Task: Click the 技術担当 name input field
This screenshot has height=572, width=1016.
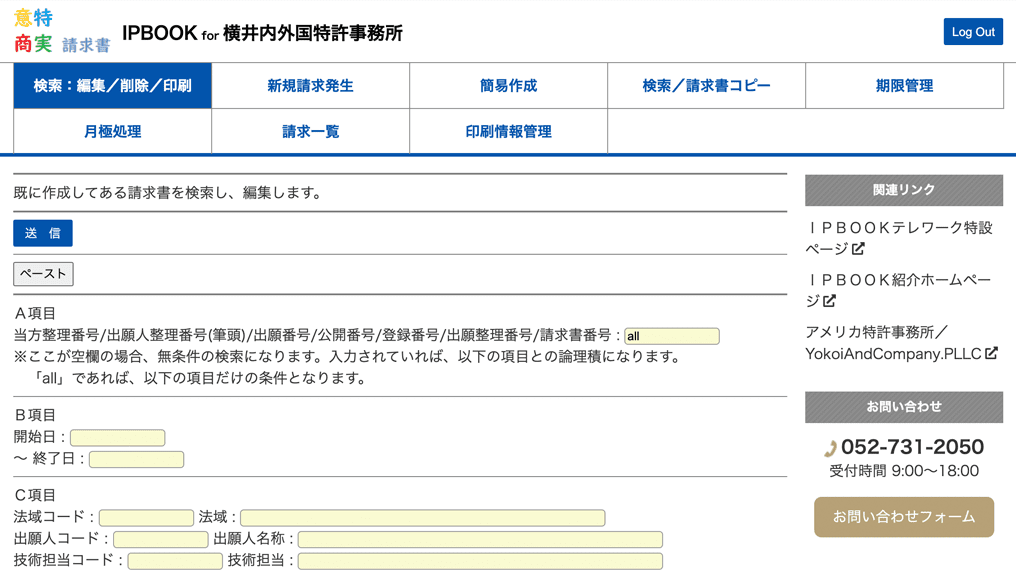Action: point(480,561)
